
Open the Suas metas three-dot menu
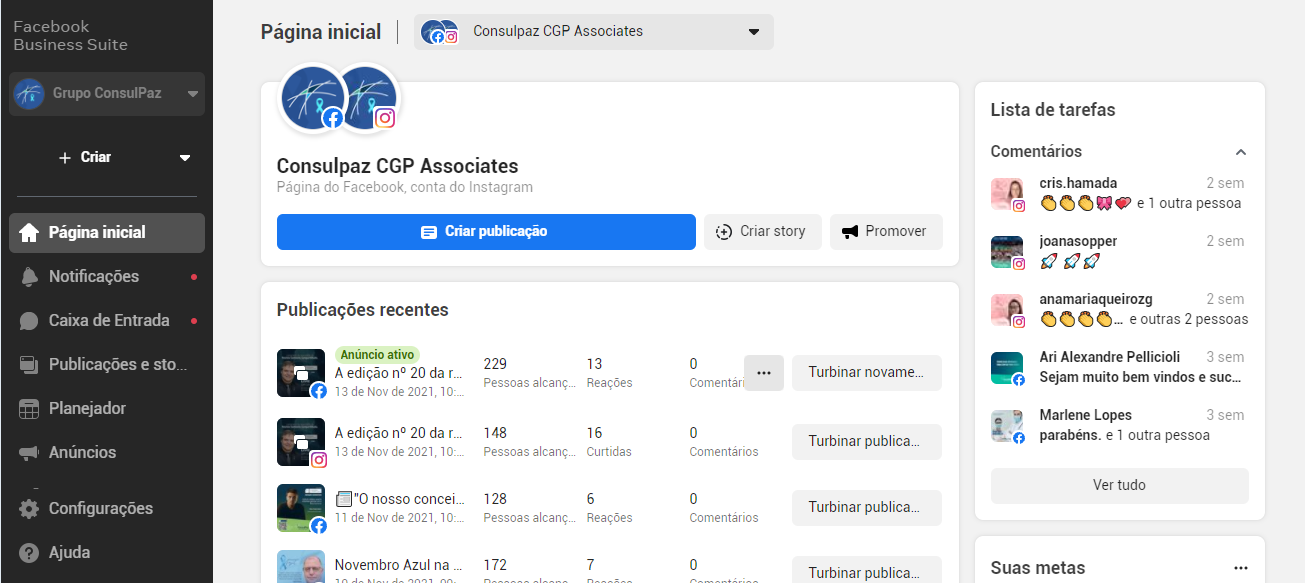tap(1241, 568)
